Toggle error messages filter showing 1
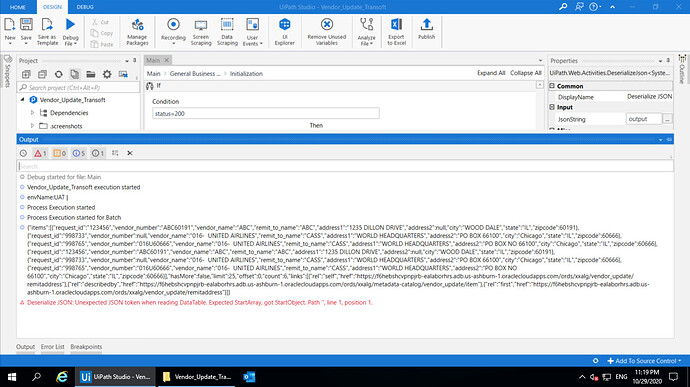Screen dimensions: 690x387 coord(40,153)
